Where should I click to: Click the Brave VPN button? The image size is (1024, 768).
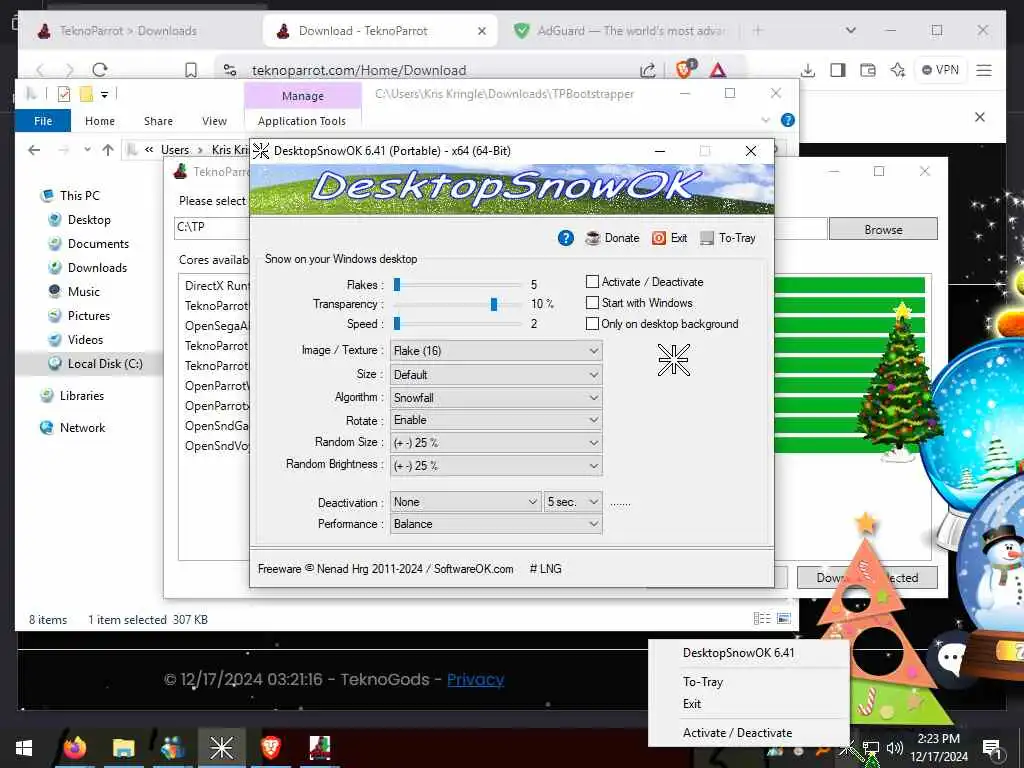click(941, 70)
